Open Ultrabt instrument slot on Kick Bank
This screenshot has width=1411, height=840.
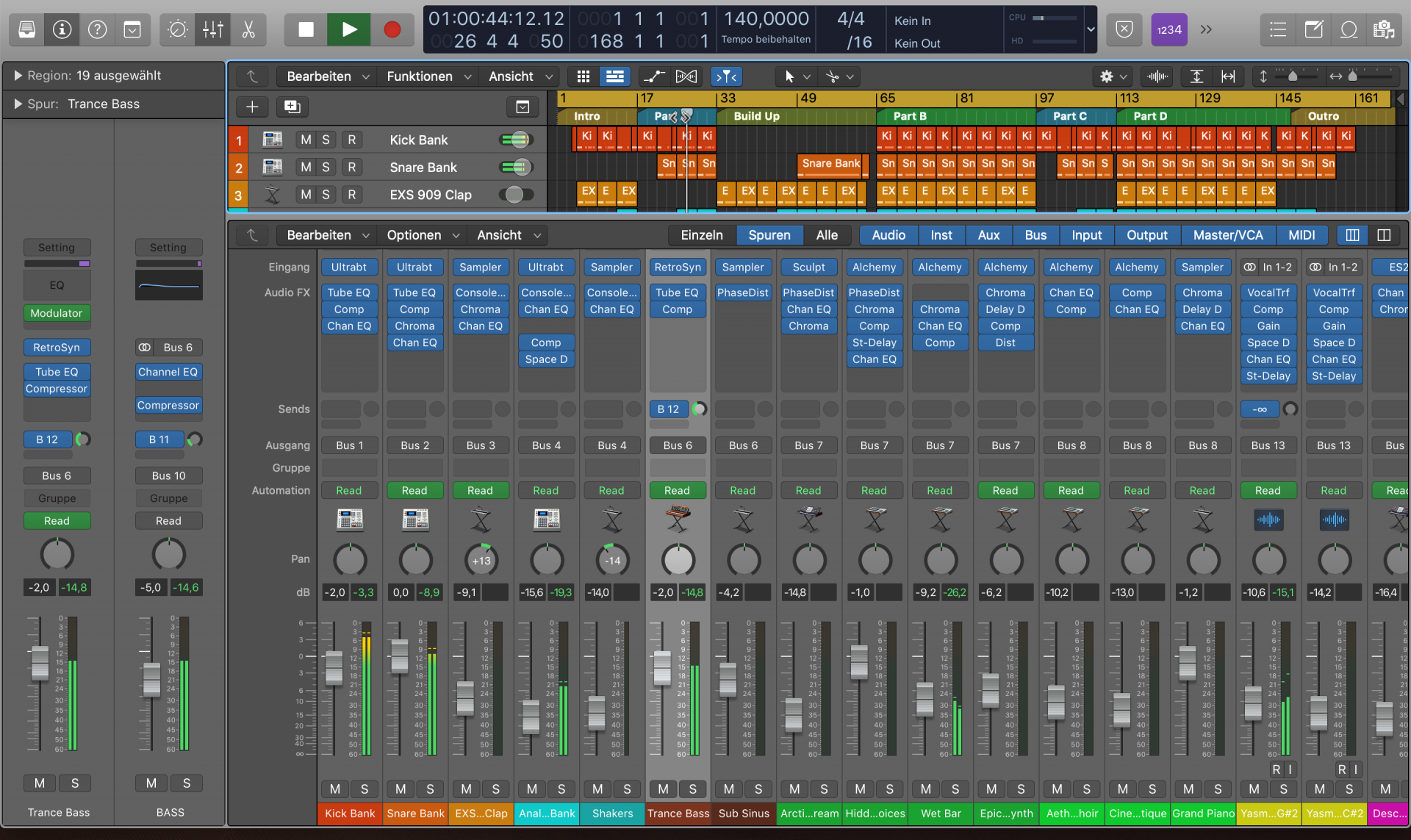349,268
